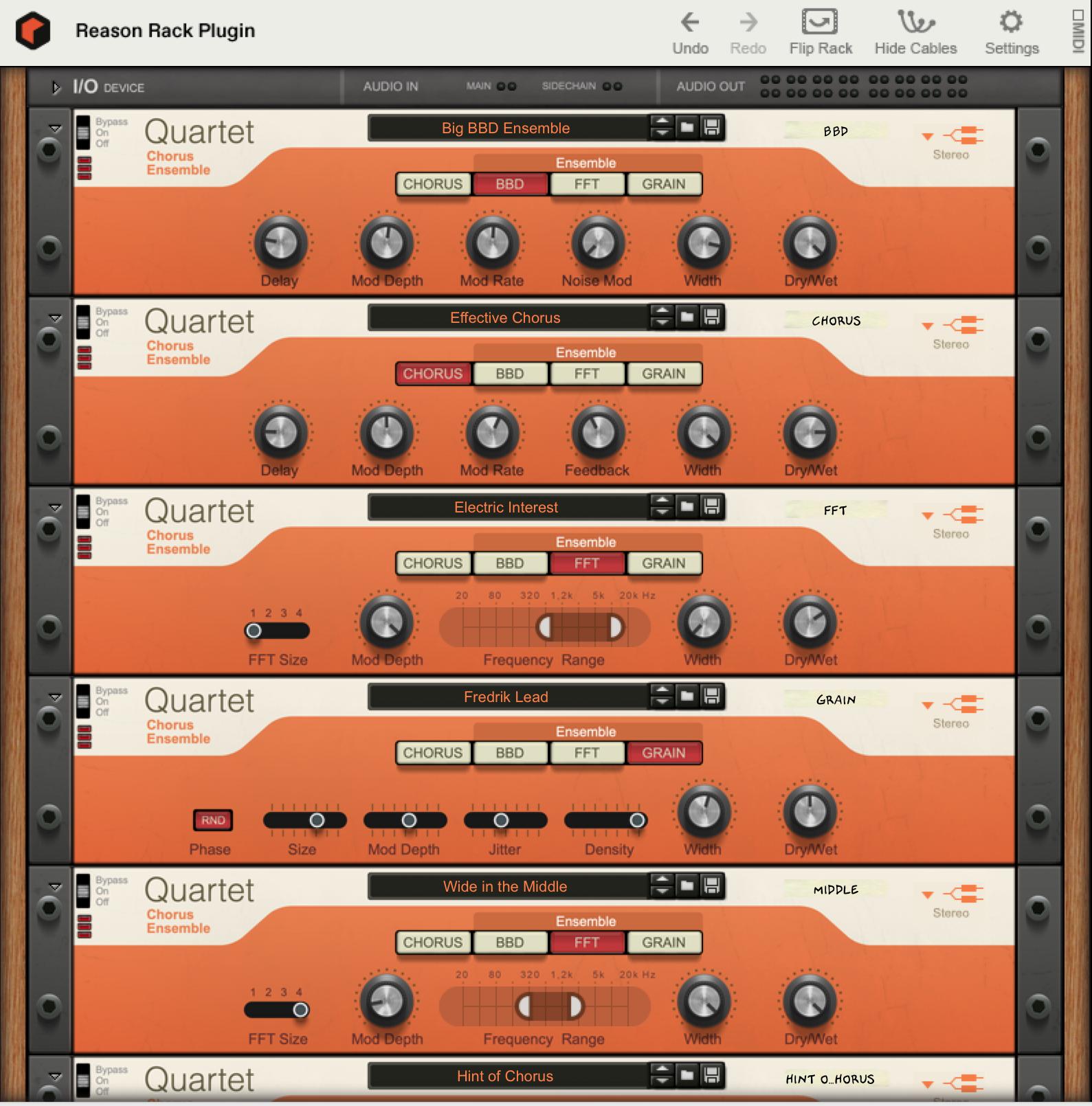Collapse the Big BBD Ensemble device

pos(55,128)
